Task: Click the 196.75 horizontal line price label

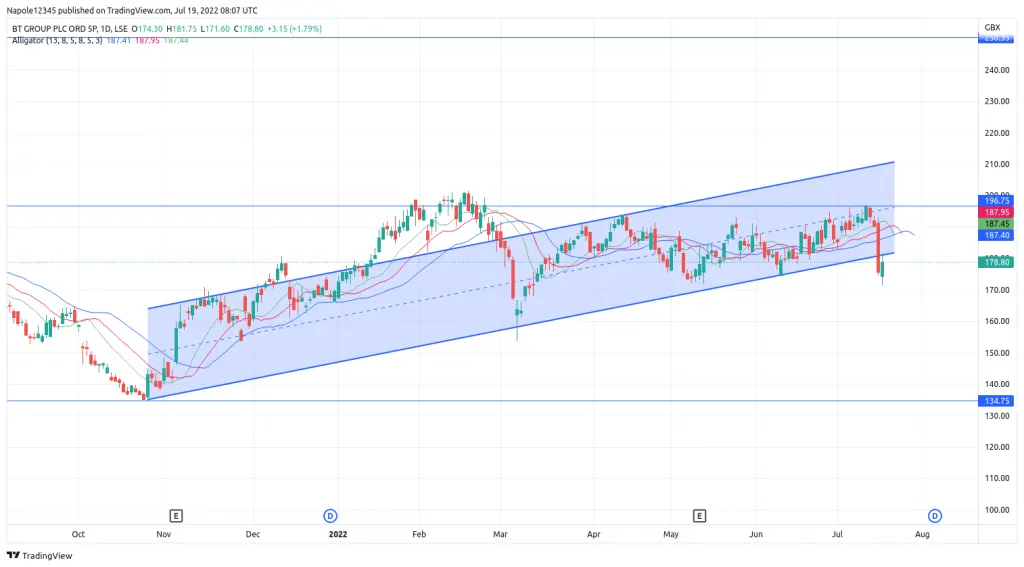Action: click(996, 201)
